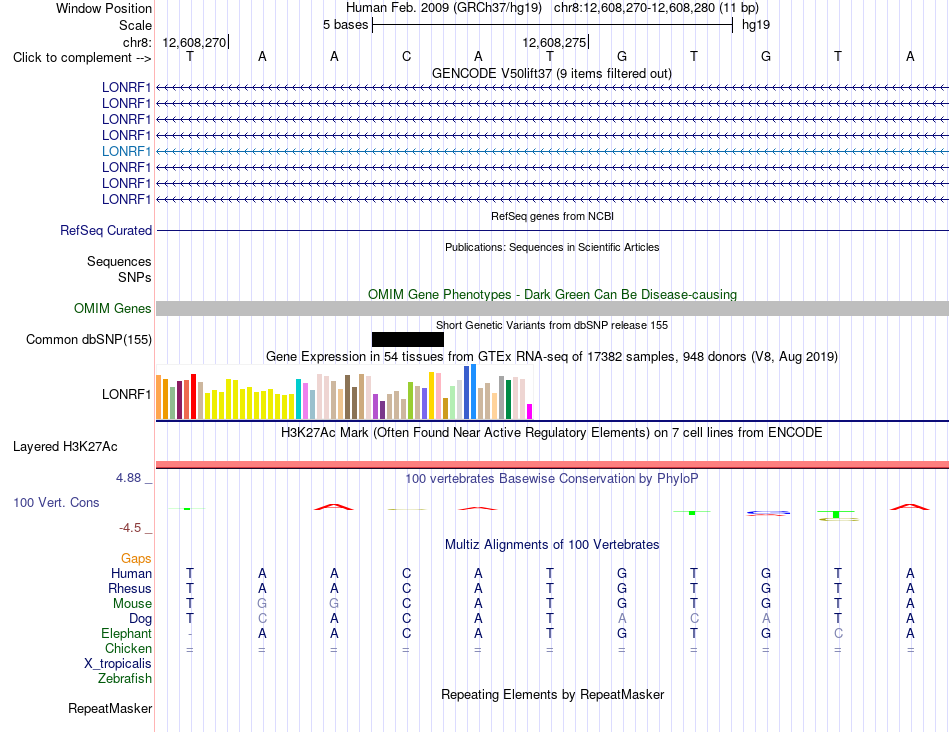Click the orange Gaps label

pyautogui.click(x=136, y=559)
